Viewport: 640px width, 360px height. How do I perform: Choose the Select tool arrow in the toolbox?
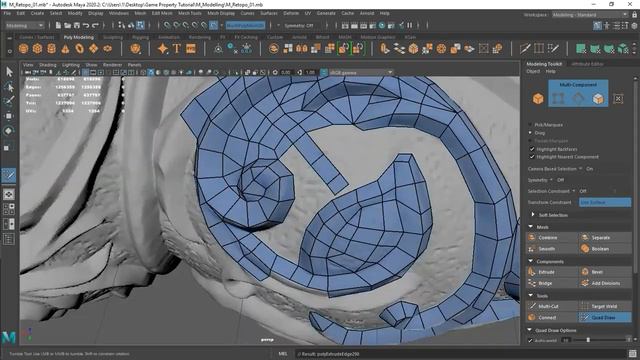9,72
